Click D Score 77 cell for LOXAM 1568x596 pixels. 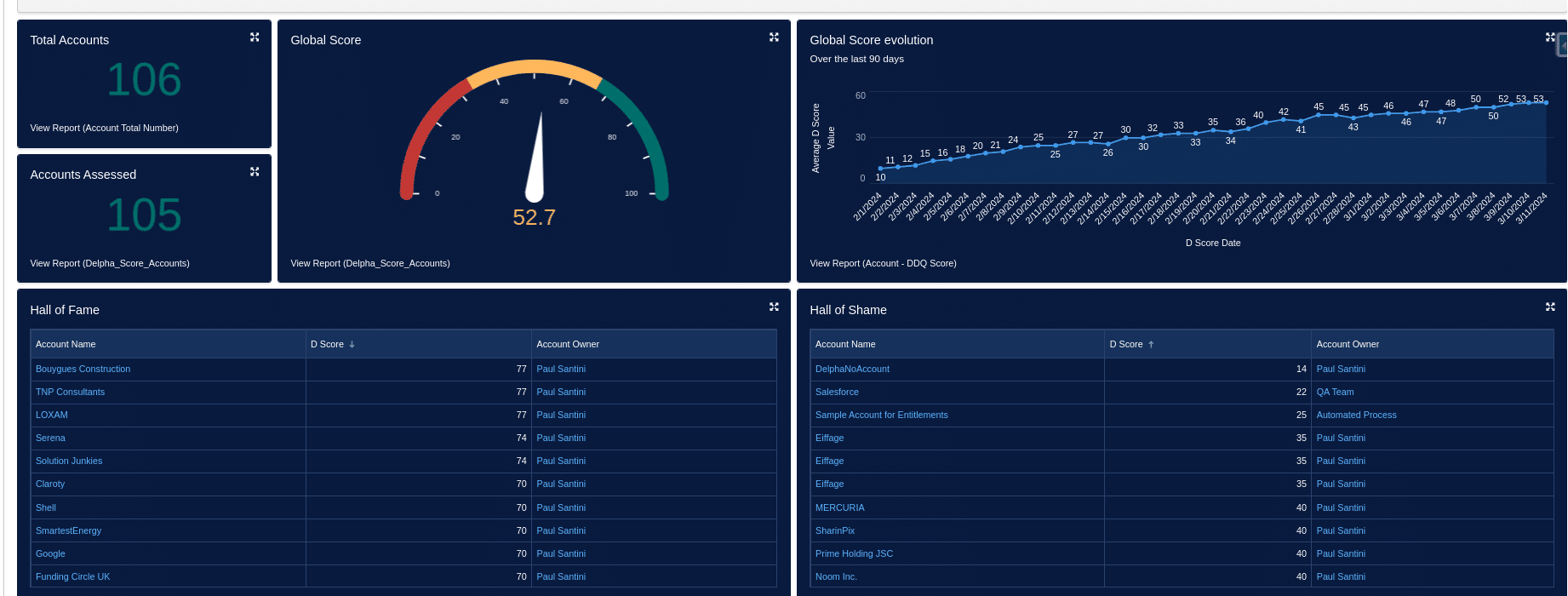(418, 415)
